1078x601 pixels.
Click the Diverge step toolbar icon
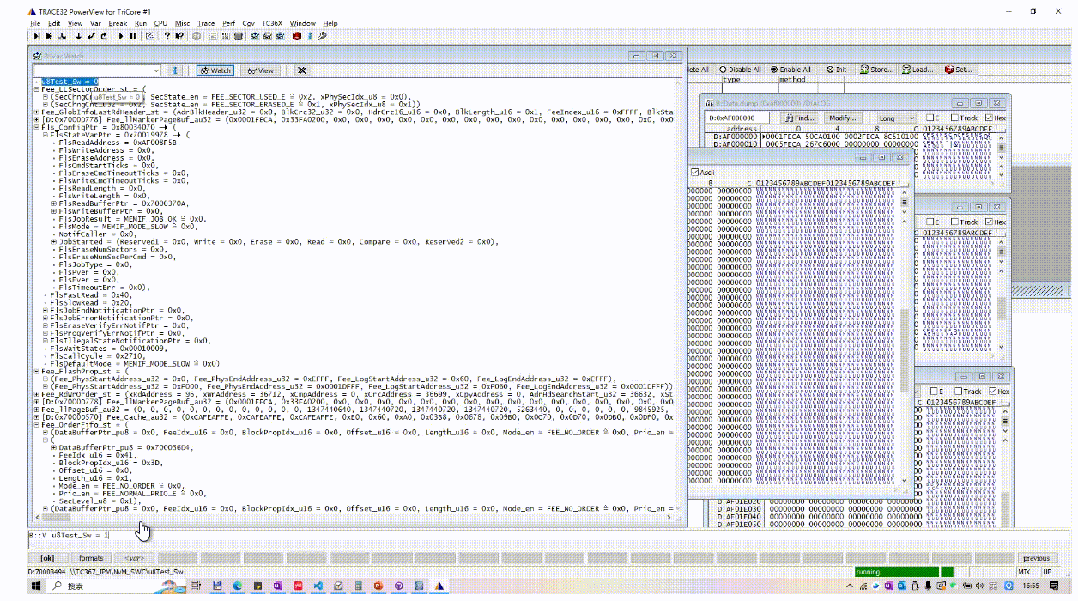pyautogui.click(x=63, y=36)
